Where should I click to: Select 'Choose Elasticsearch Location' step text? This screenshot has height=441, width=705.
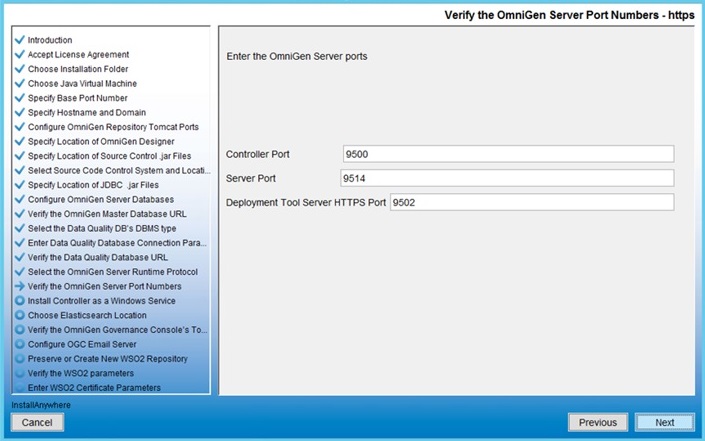coord(87,315)
